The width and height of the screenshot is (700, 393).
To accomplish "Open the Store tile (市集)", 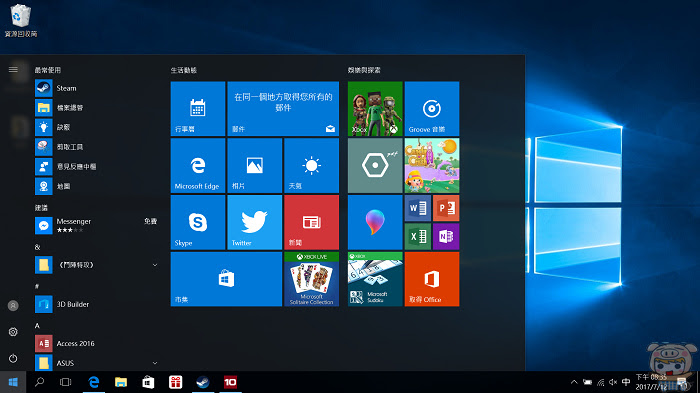I will [x=226, y=279].
